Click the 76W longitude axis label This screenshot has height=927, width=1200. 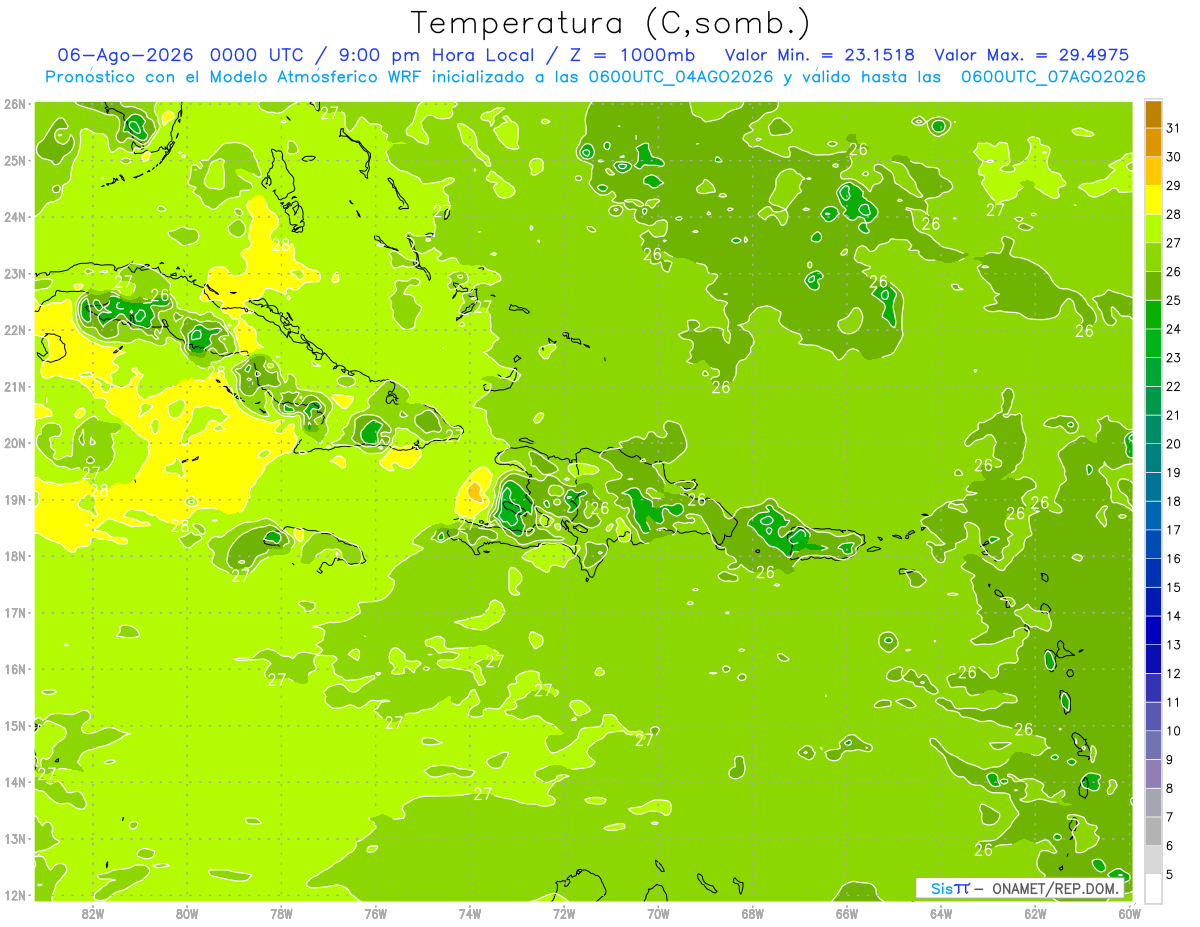(376, 913)
